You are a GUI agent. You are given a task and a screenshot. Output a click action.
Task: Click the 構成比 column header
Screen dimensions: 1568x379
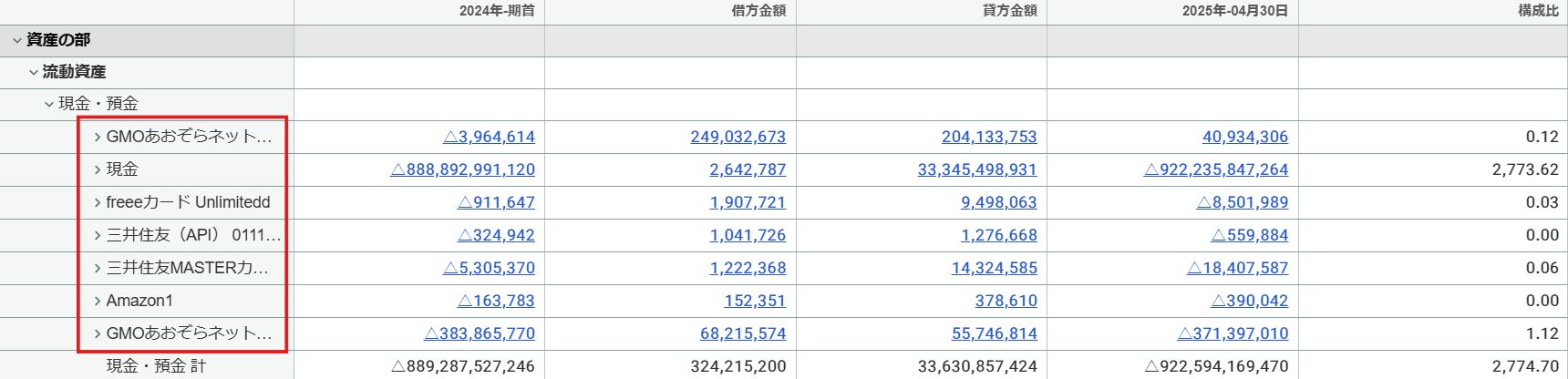(1538, 11)
